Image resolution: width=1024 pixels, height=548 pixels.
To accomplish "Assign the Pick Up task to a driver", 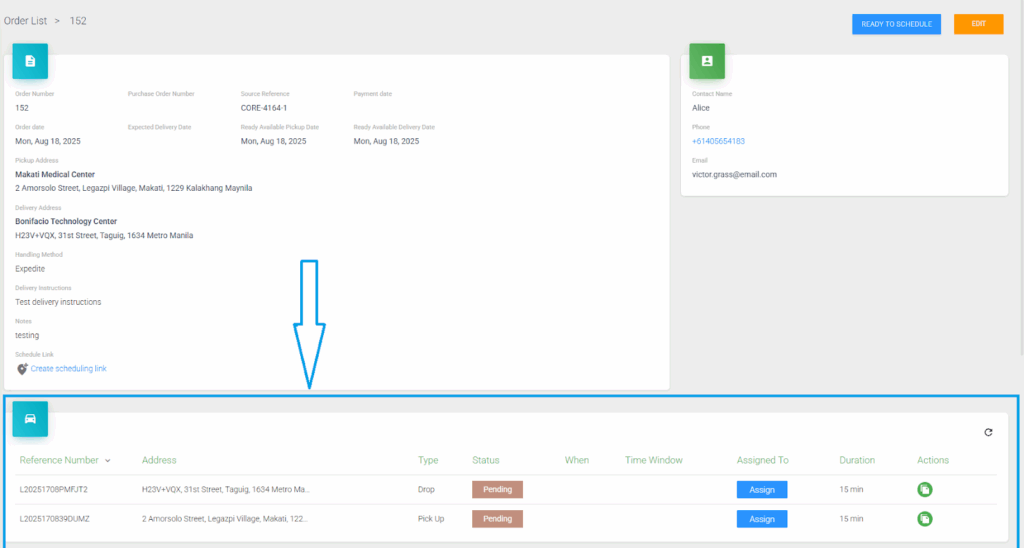I will 761,519.
